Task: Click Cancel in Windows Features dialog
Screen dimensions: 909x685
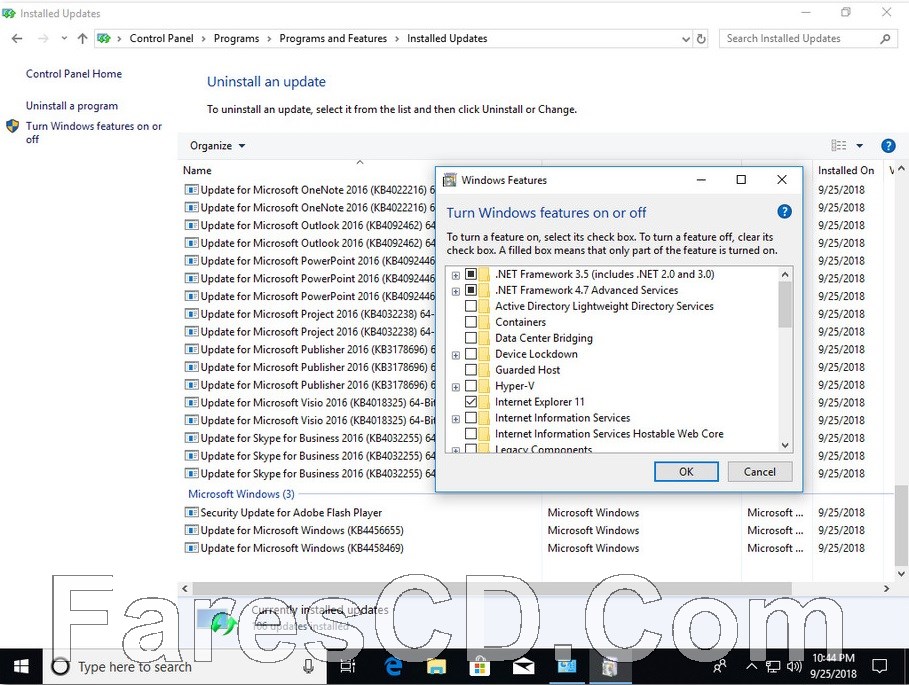Action: click(759, 471)
